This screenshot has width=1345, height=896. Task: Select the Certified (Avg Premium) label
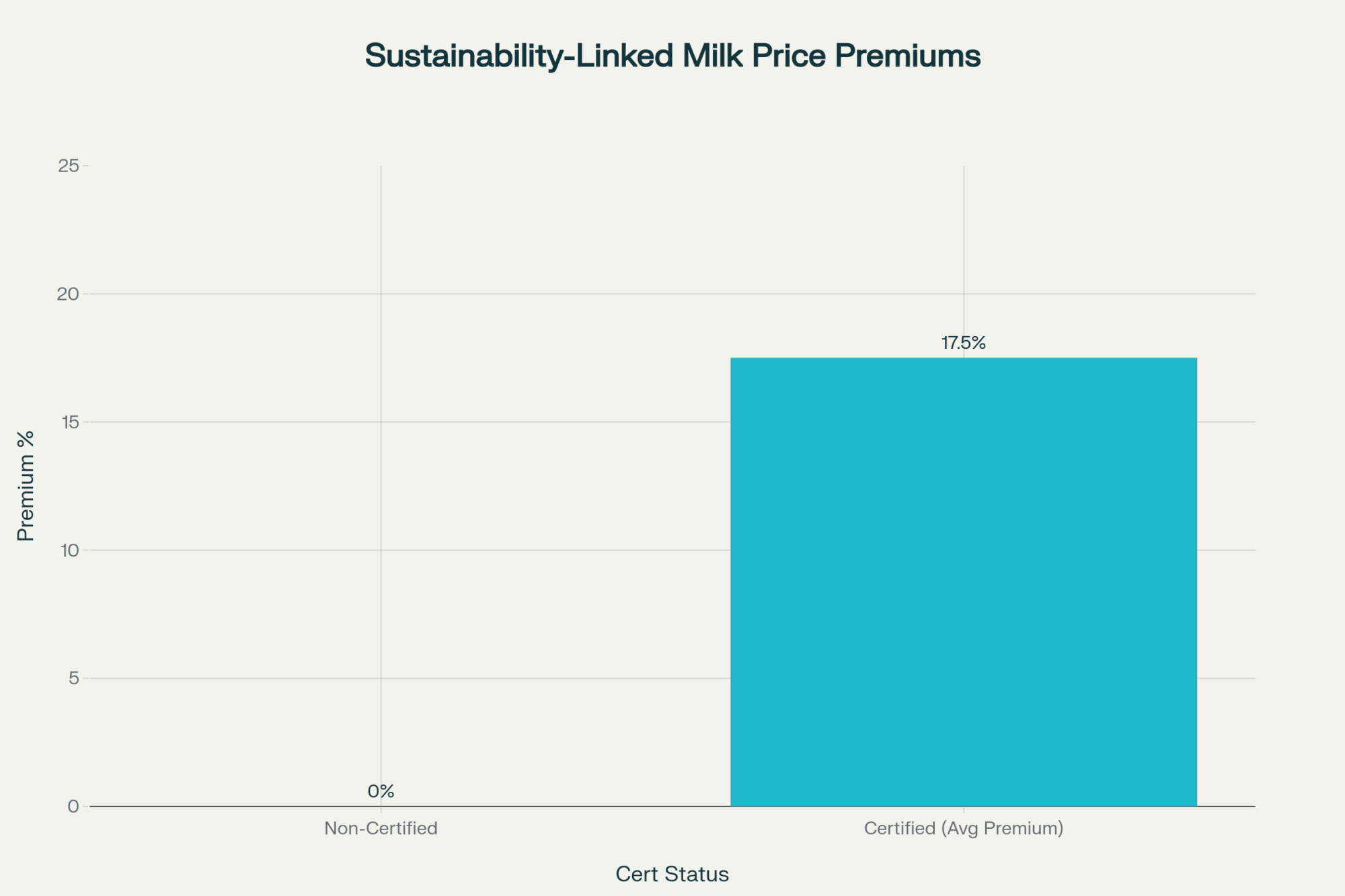tap(963, 828)
